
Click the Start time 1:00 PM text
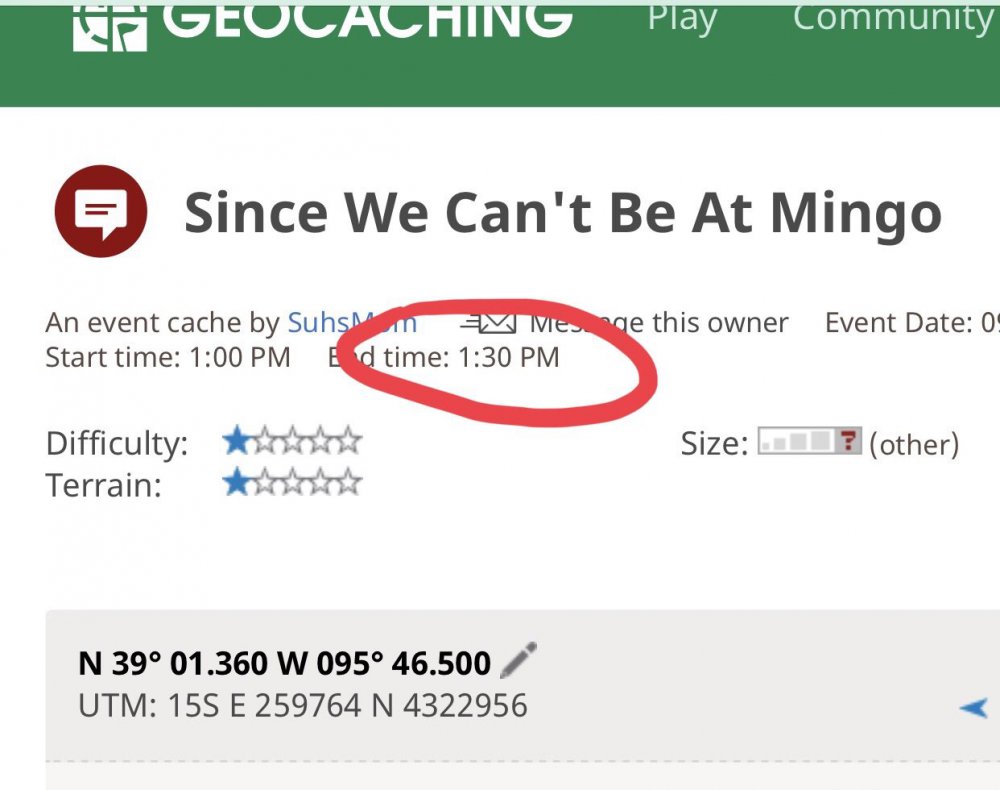(168, 357)
